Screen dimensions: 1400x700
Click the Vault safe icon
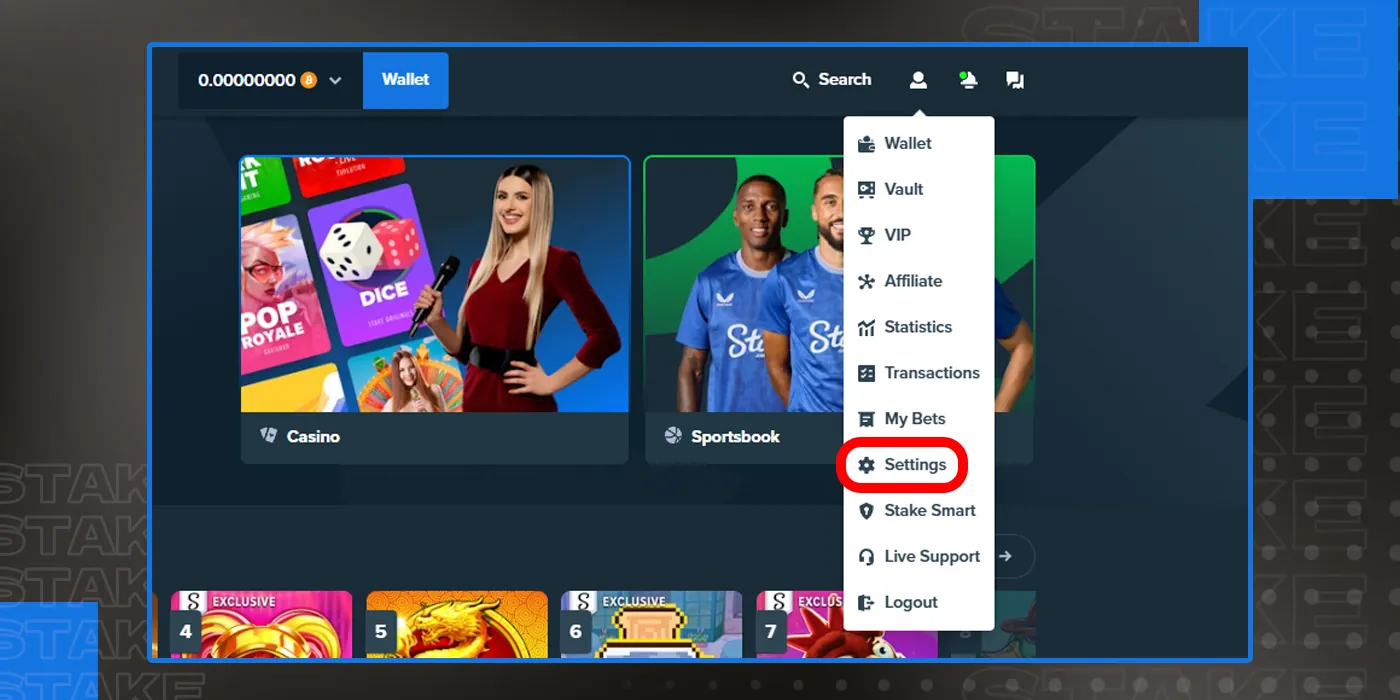pos(867,189)
